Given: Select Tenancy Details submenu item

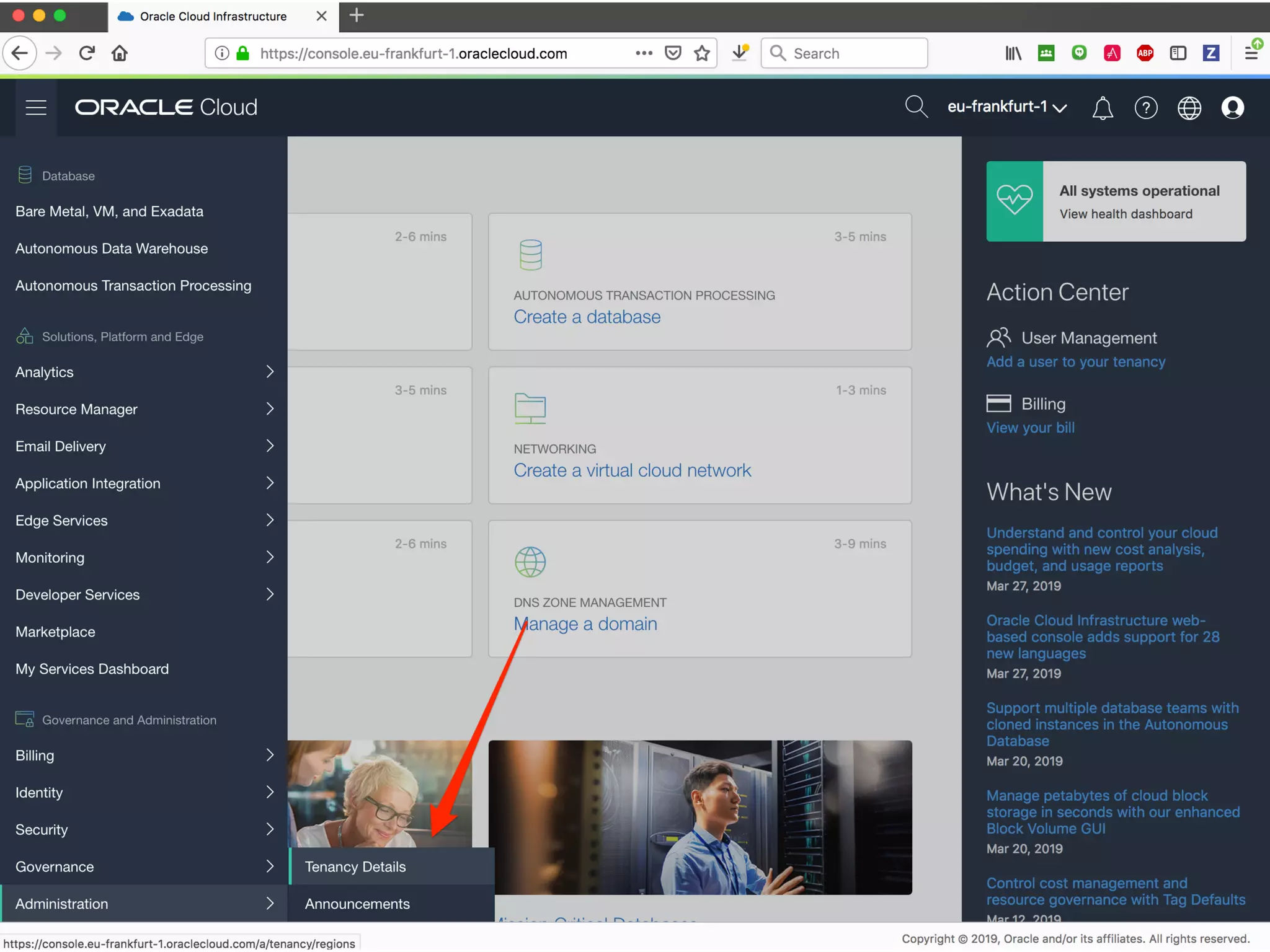Looking at the screenshot, I should point(355,866).
